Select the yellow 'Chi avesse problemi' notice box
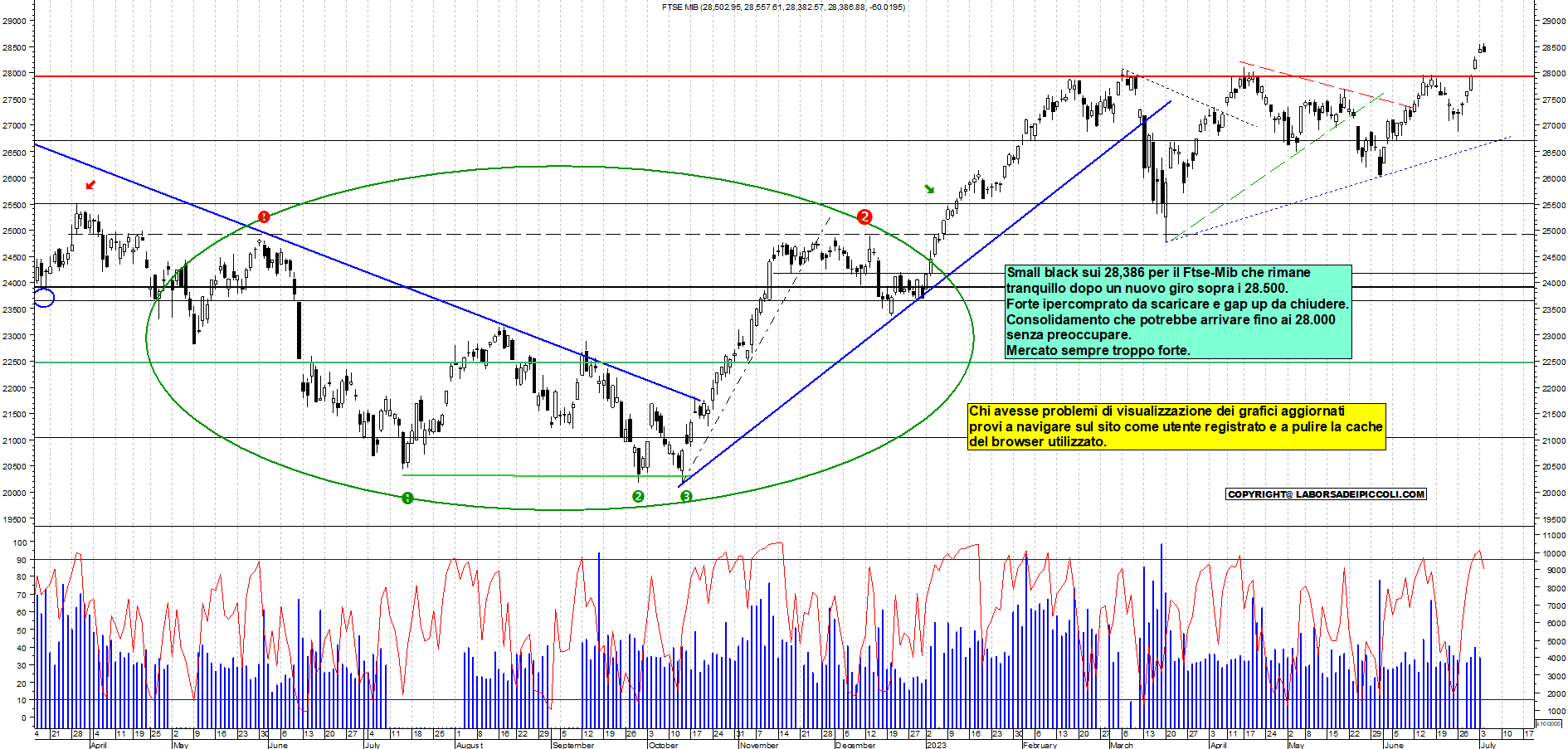1568x749 pixels. tap(1176, 426)
